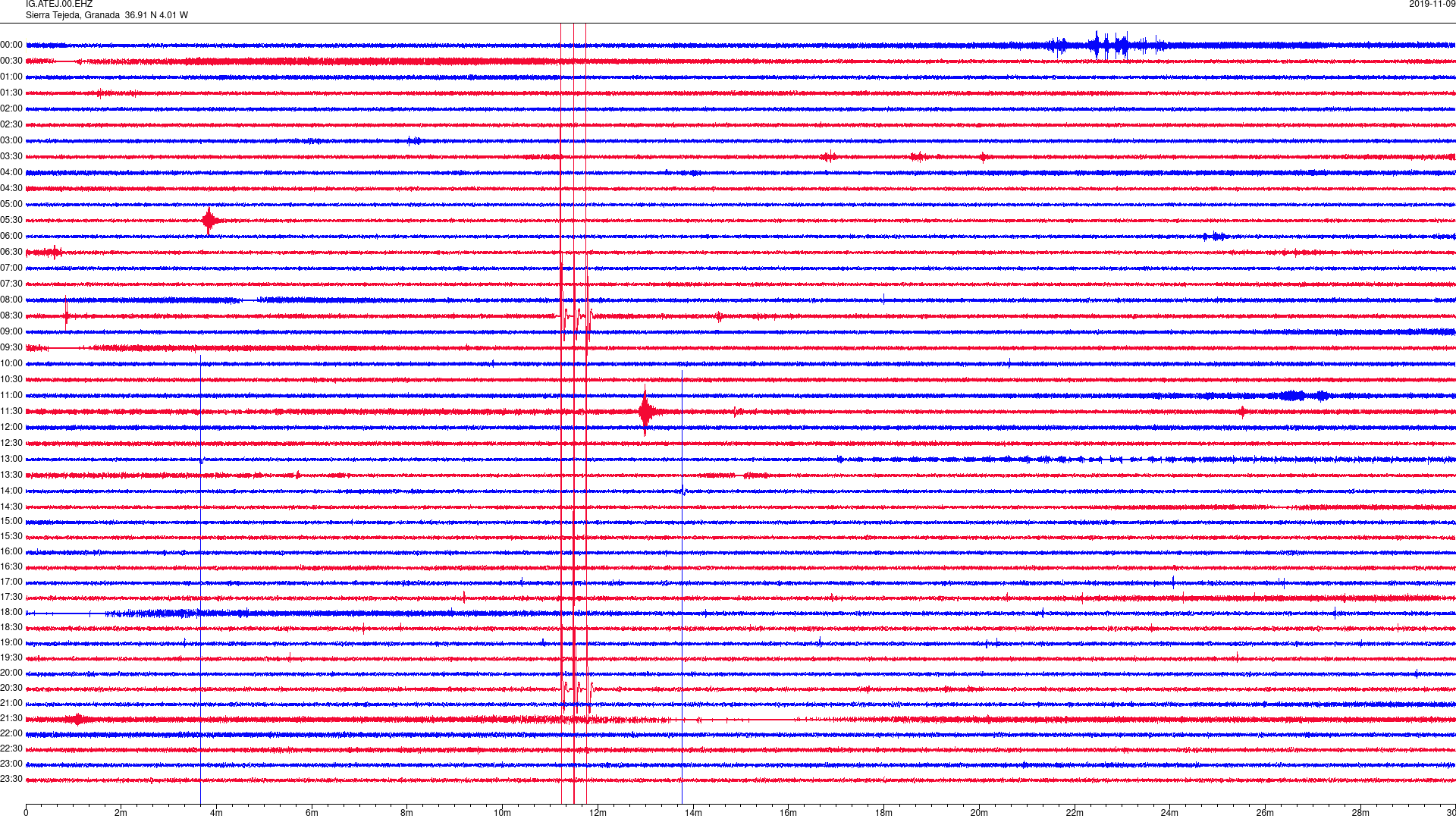Select the 15:00 trace time label
1456x819 pixels.
click(11, 521)
